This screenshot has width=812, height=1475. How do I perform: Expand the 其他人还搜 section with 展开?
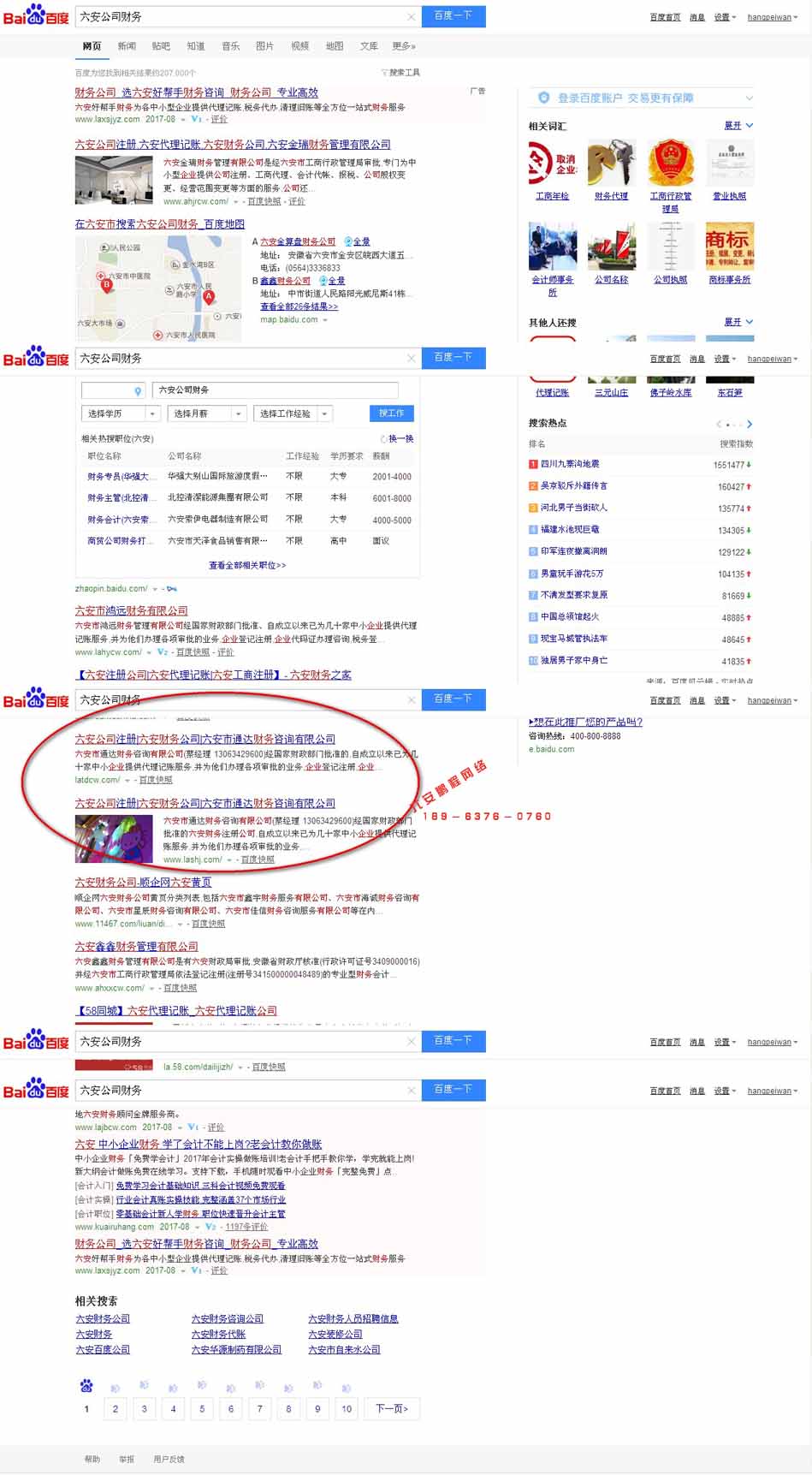pyautogui.click(x=738, y=323)
